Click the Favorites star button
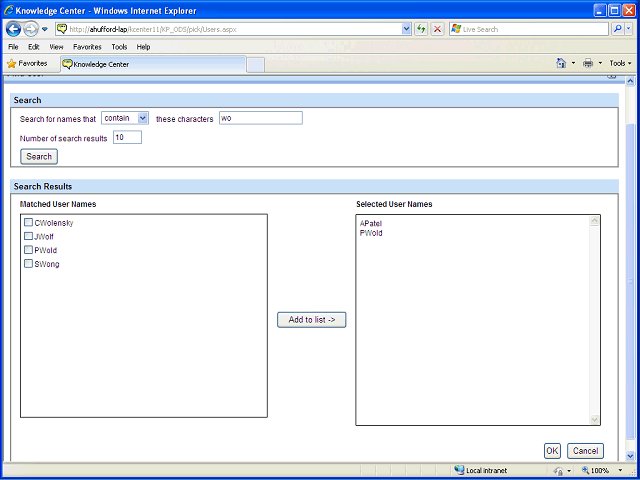Image resolution: width=640 pixels, height=480 pixels. [27, 64]
